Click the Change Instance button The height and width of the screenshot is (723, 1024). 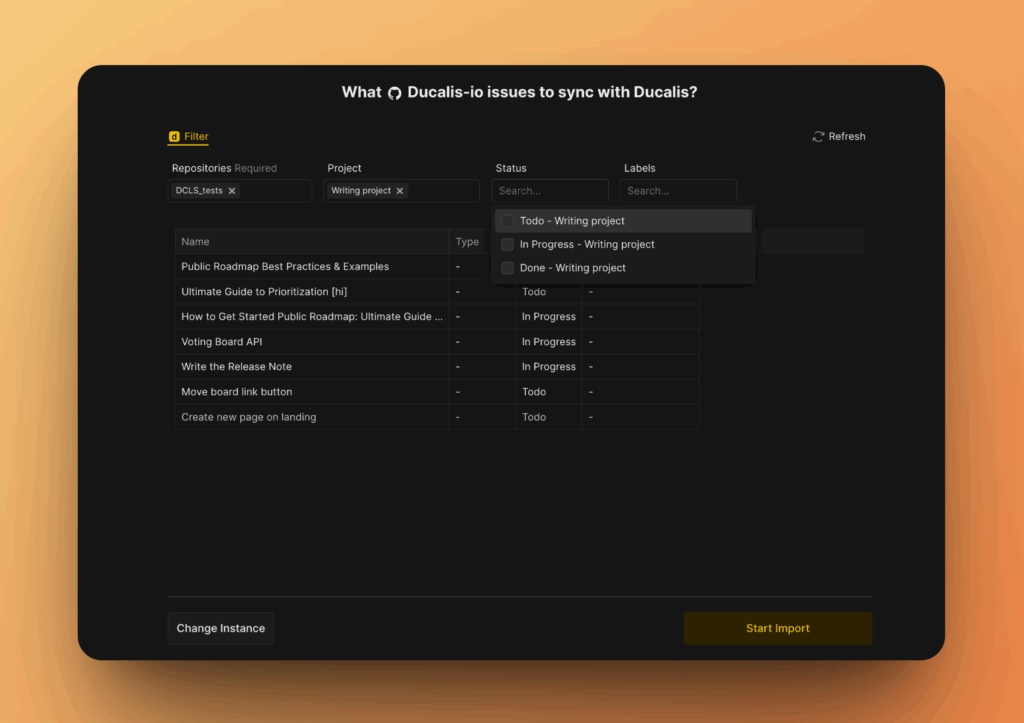pyautogui.click(x=221, y=628)
